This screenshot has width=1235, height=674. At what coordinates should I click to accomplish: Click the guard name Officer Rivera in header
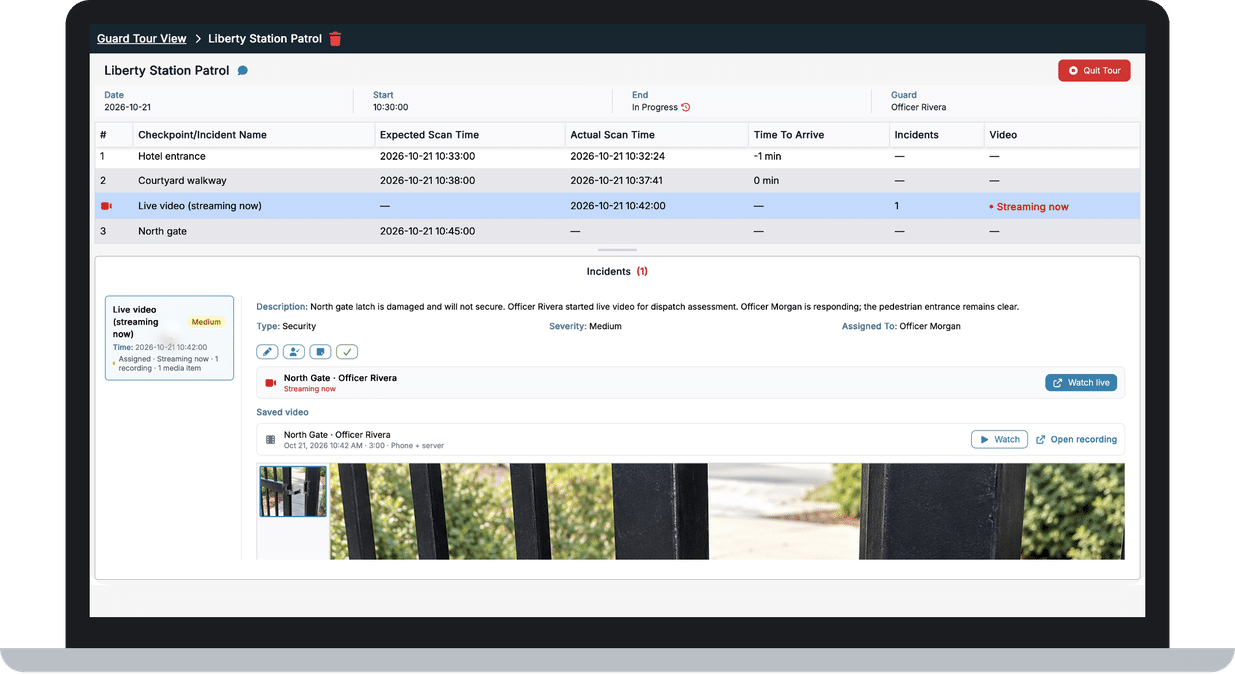coord(918,107)
